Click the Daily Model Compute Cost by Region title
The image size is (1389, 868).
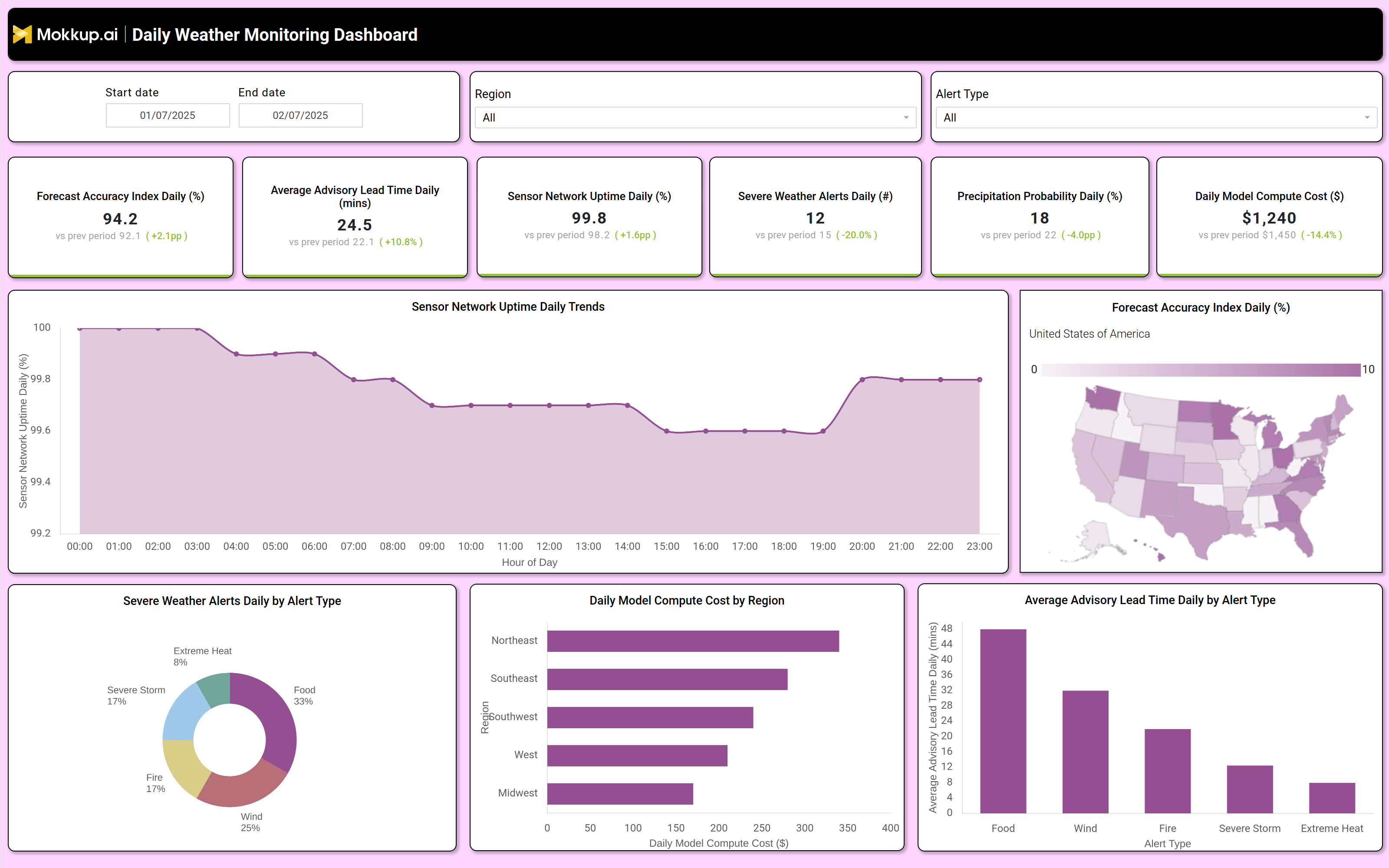click(x=686, y=601)
